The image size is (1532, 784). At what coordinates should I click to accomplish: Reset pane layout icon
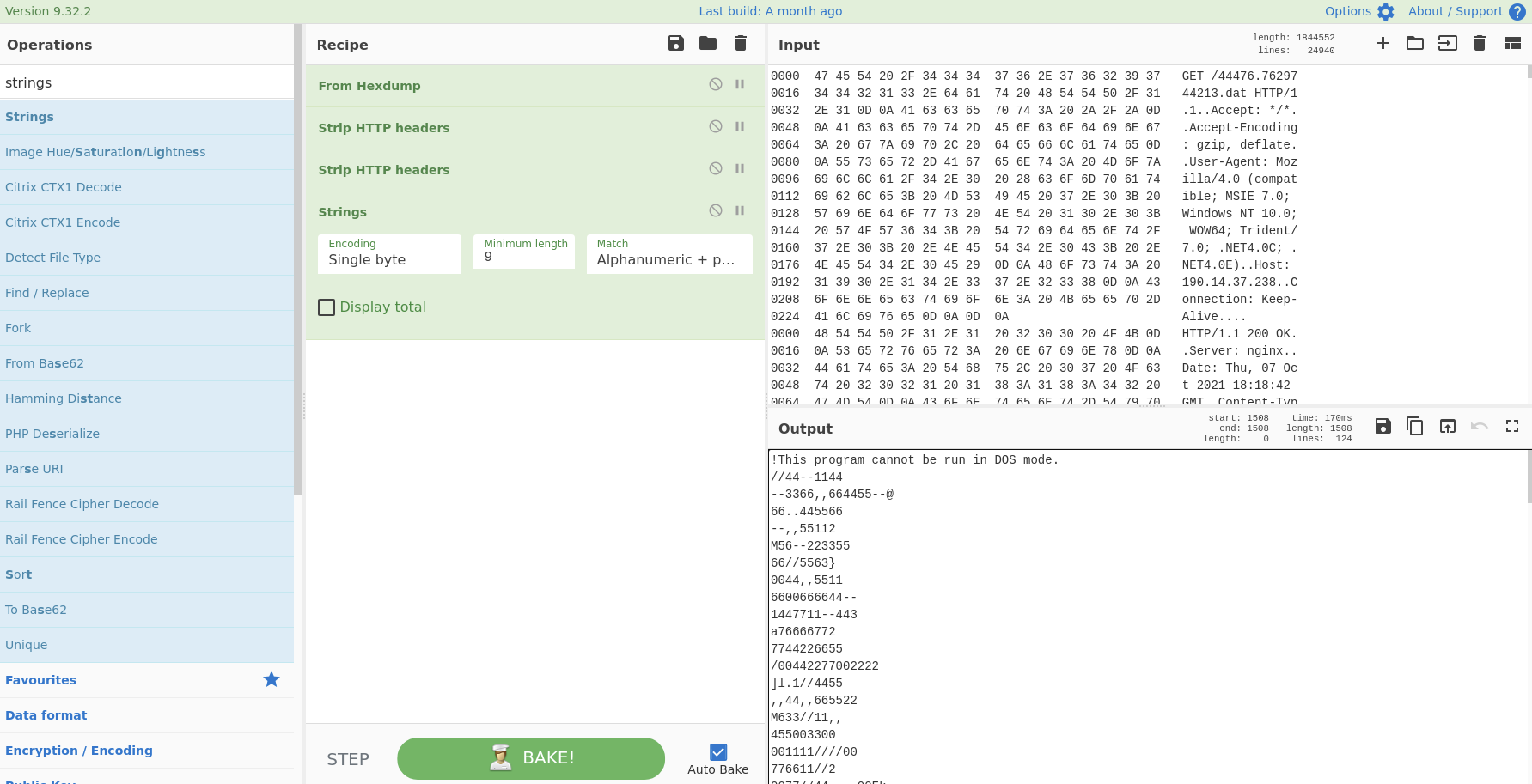pos(1512,43)
